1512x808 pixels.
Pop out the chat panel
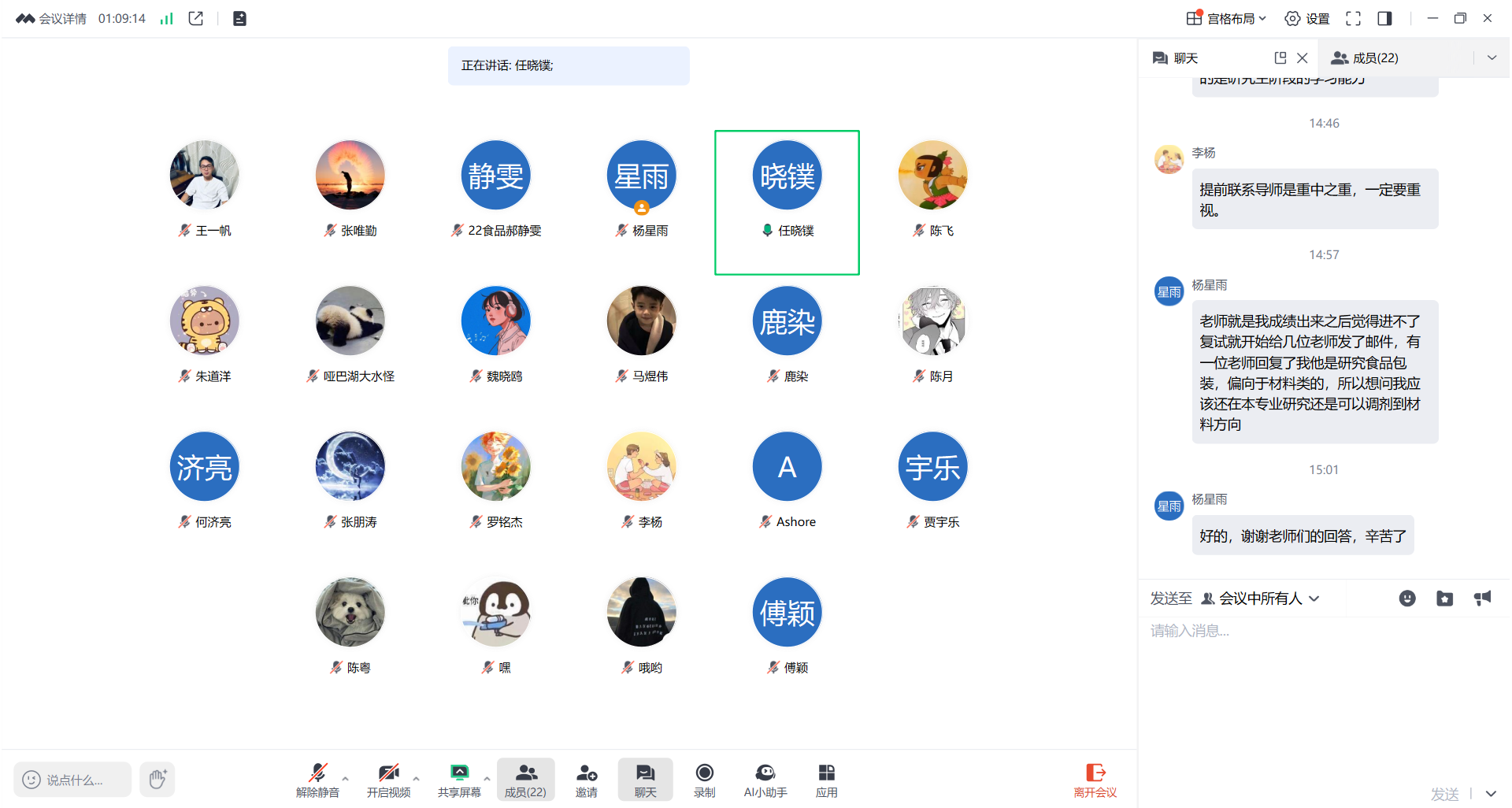pyautogui.click(x=1280, y=58)
